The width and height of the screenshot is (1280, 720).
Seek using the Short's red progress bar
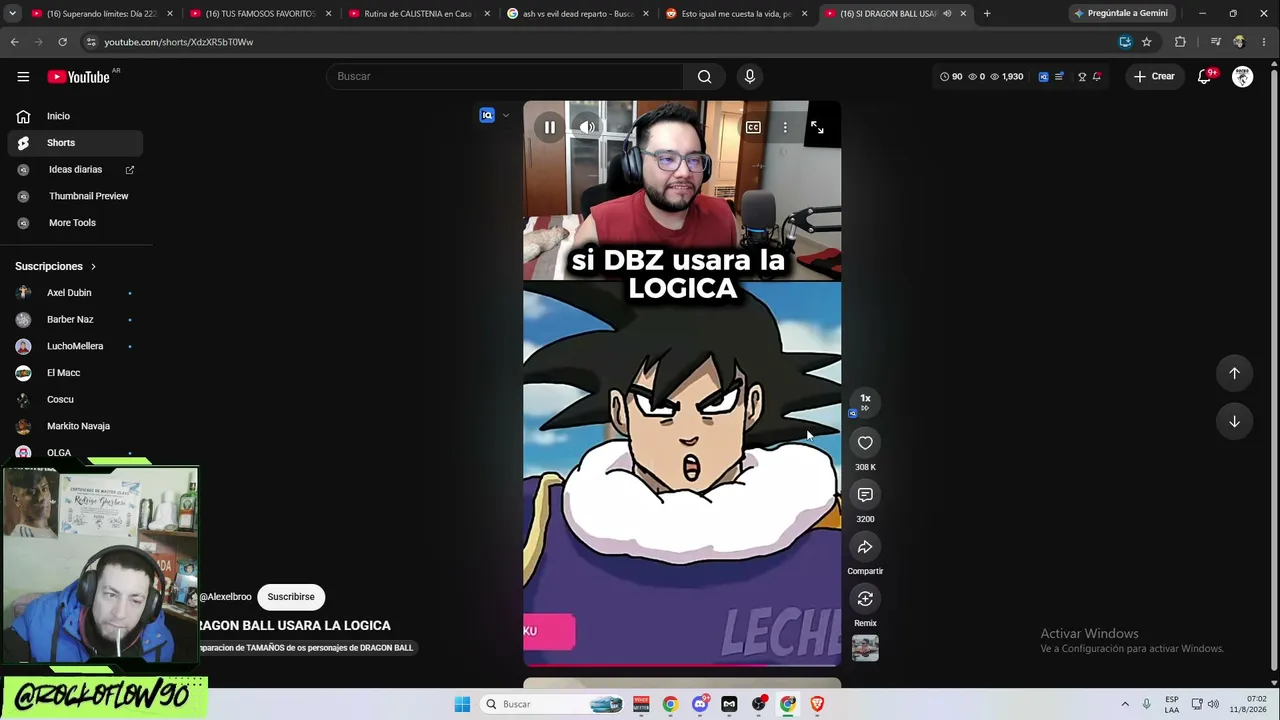point(682,664)
